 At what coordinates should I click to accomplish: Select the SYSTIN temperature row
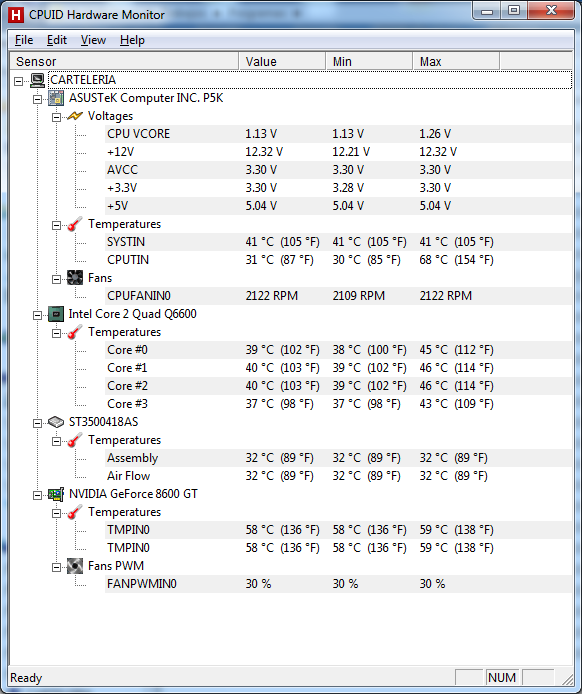point(338,242)
